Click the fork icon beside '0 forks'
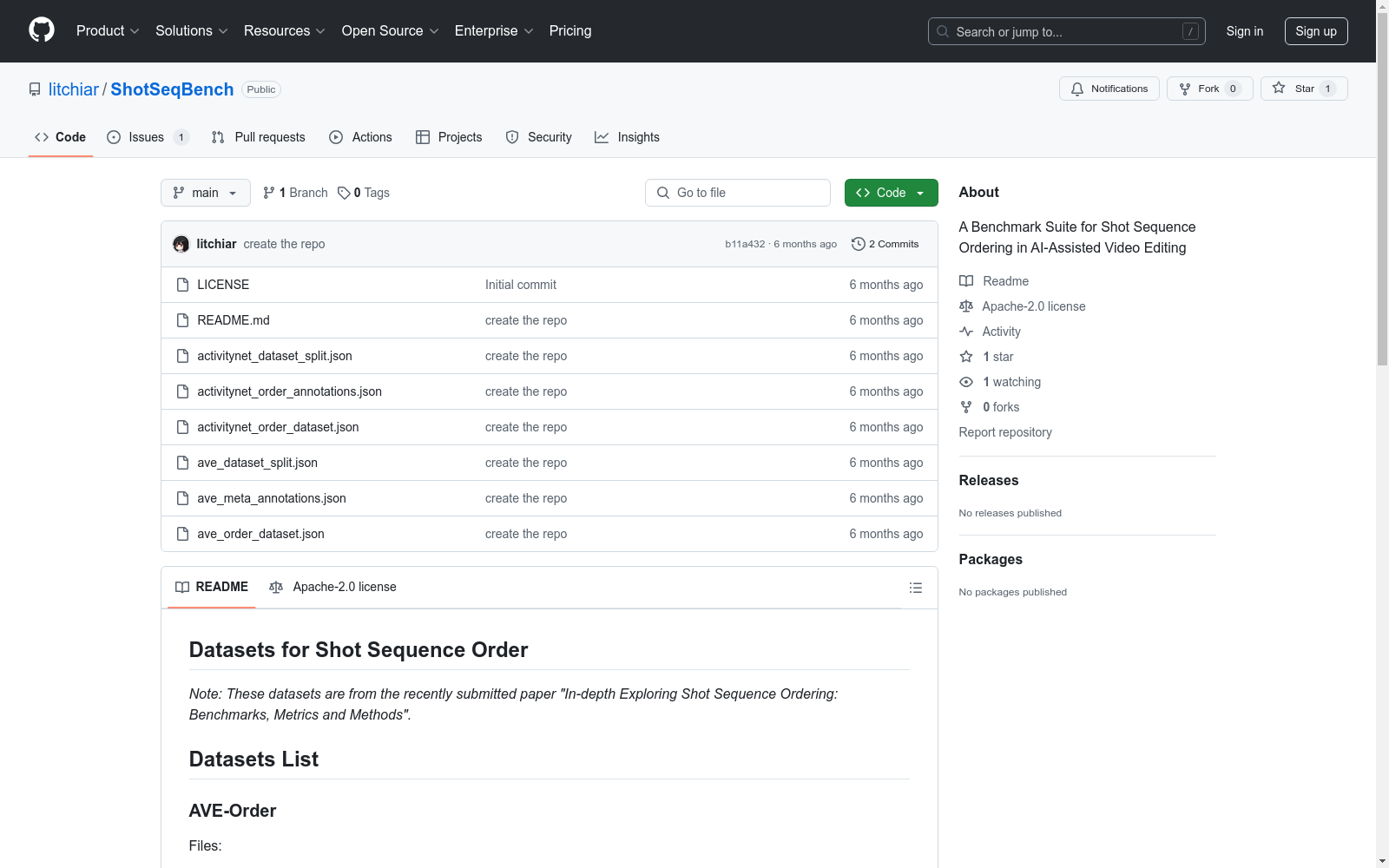 pos(966,407)
